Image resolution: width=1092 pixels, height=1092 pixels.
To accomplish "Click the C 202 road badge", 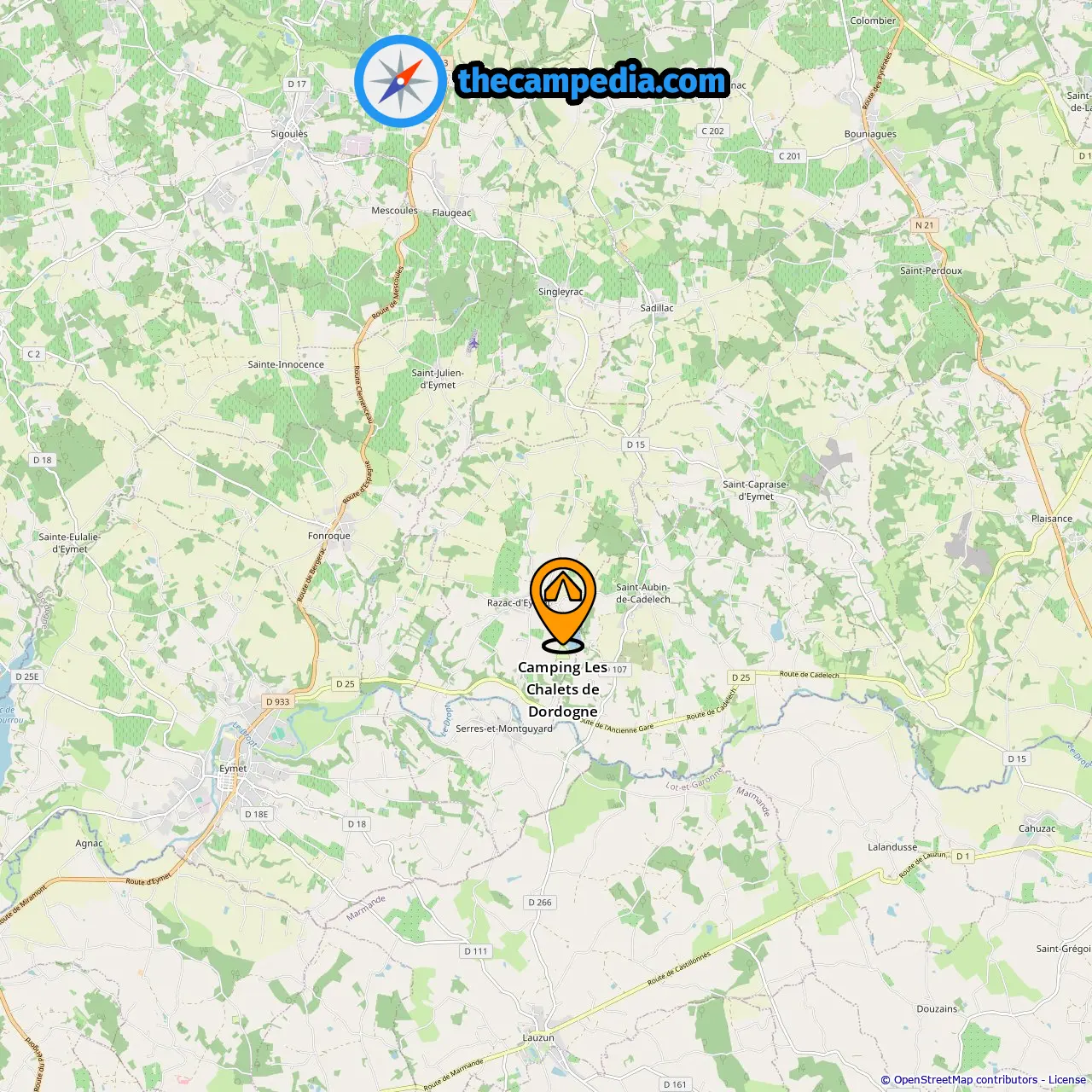I will pos(713,131).
